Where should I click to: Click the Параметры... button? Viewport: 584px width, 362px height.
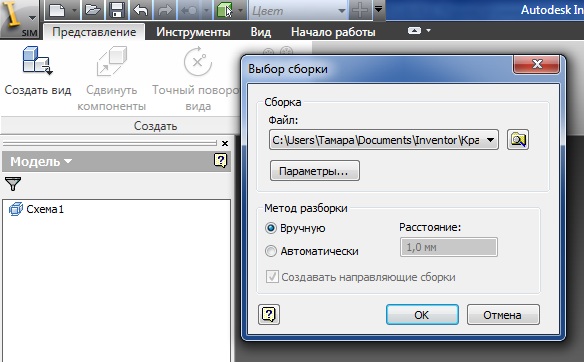click(315, 171)
